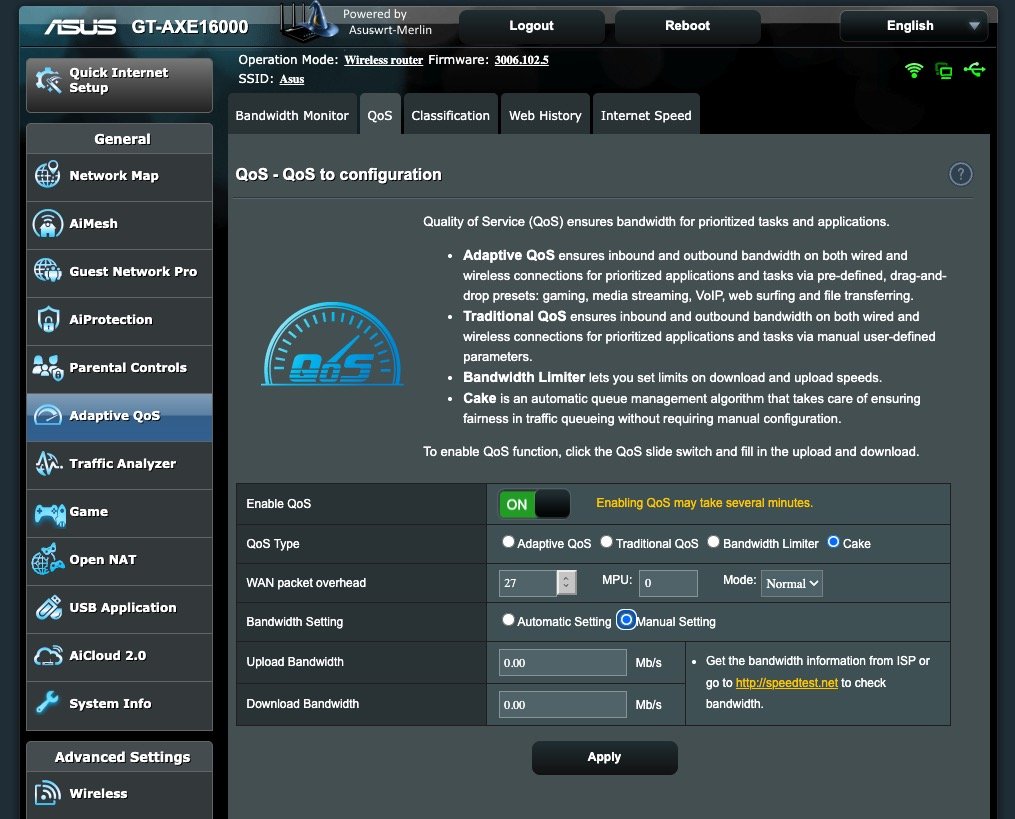Open the English language dropdown
Viewport: 1015px width, 819px height.
(919, 26)
